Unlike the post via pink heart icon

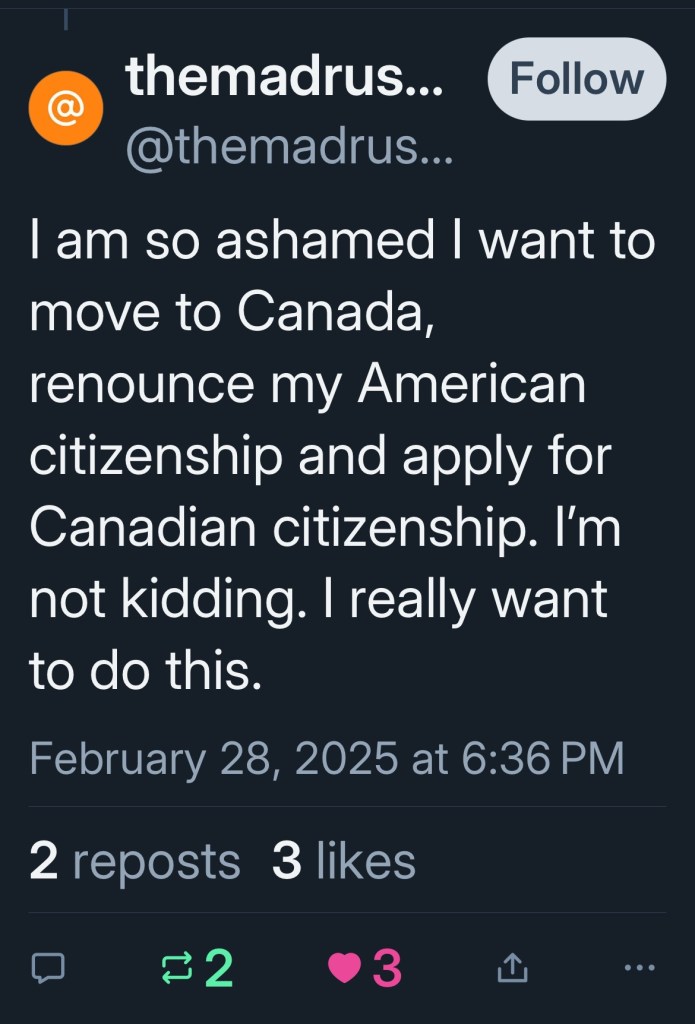(x=345, y=967)
